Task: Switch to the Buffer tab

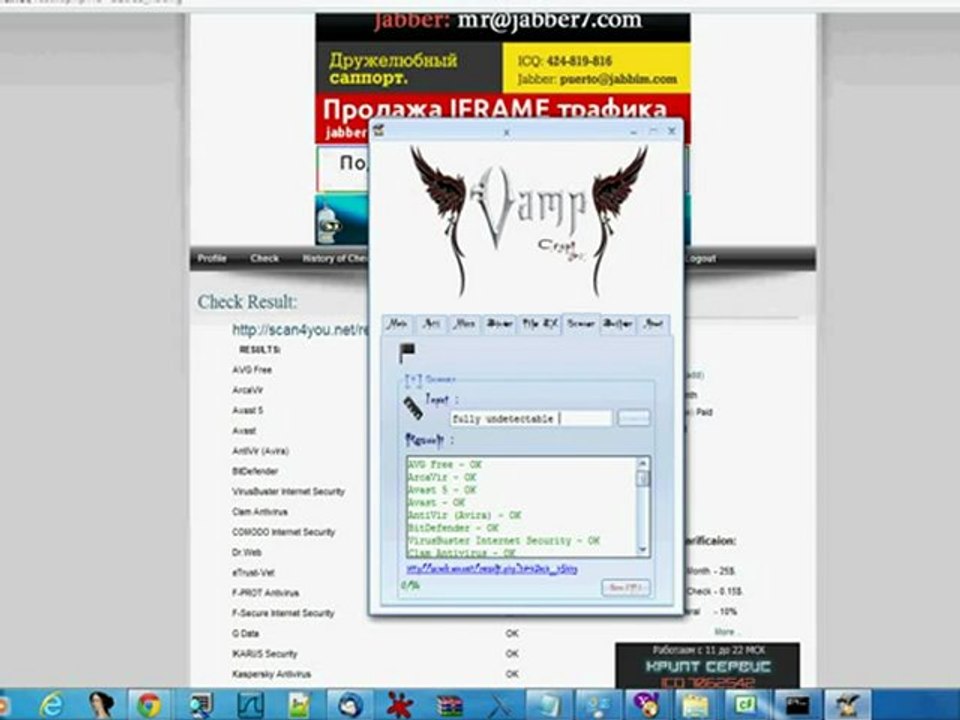Action: 618,323
